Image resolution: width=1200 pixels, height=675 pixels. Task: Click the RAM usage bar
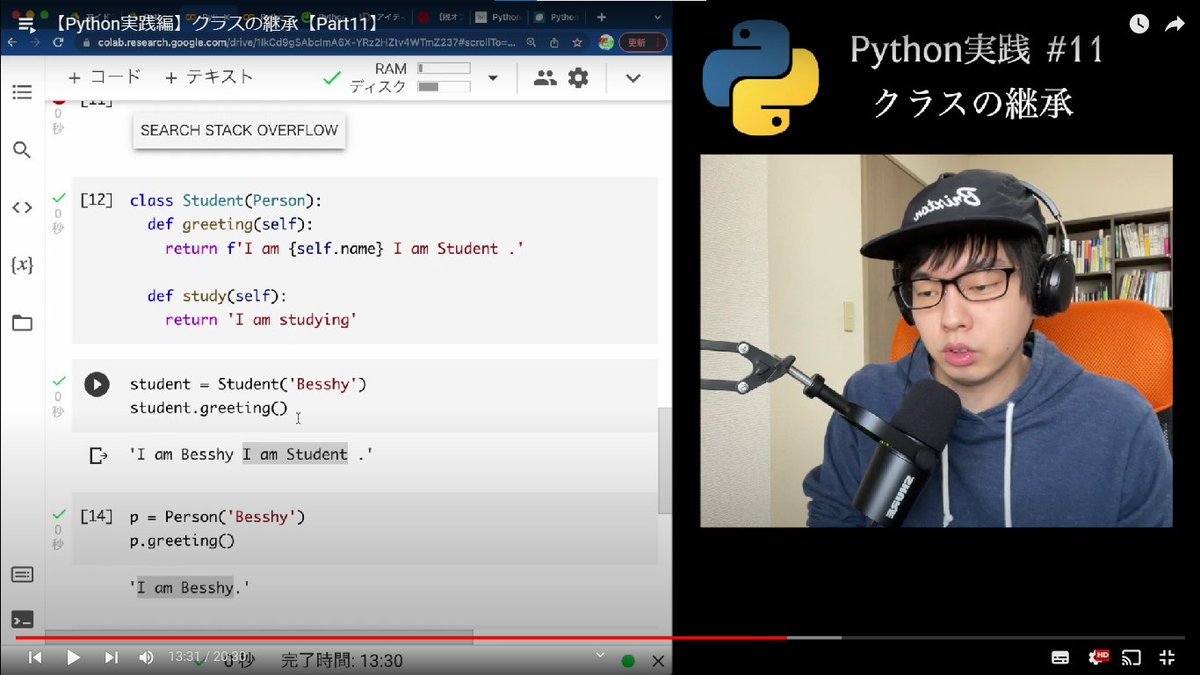click(x=444, y=69)
